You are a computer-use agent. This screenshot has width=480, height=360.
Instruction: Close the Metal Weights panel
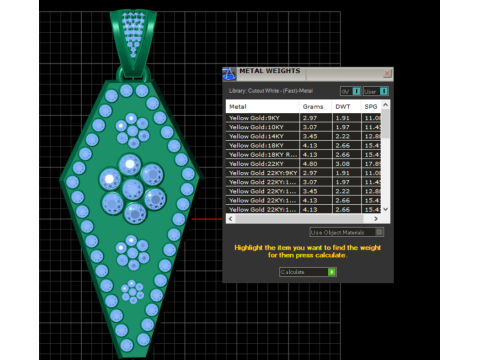pyautogui.click(x=387, y=73)
